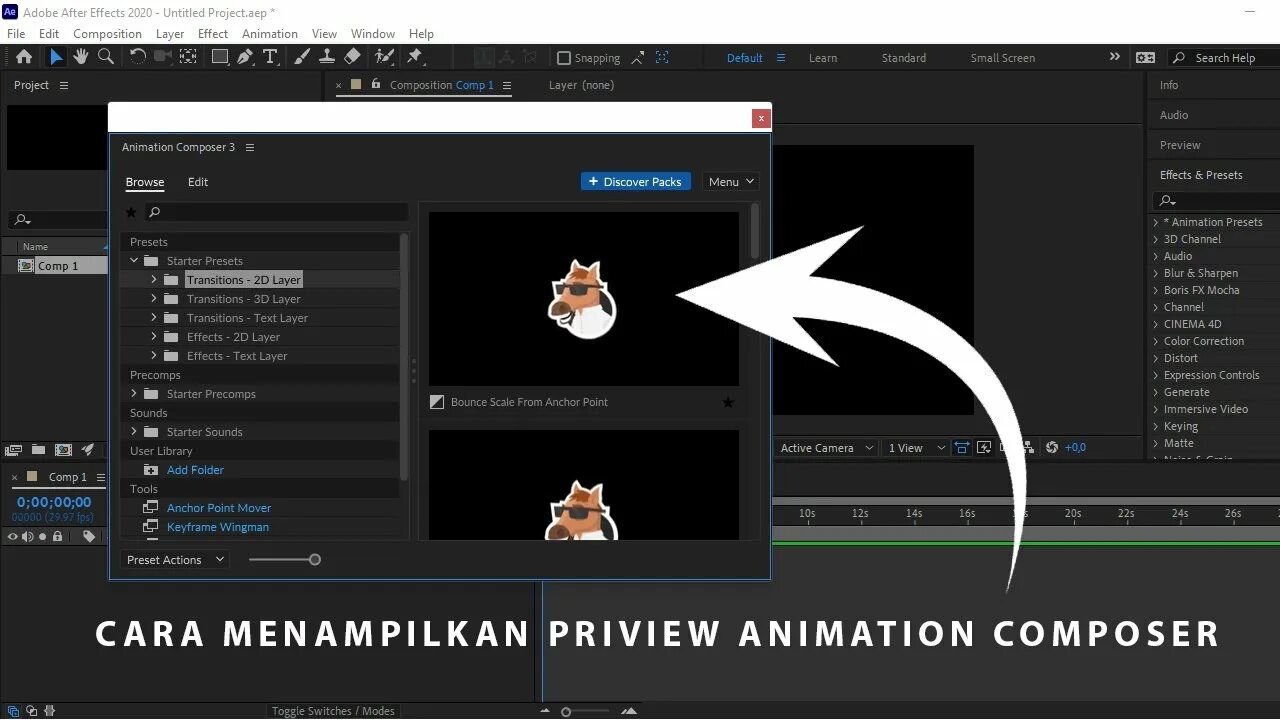Click the thumbnail size slider in Animation Composer
1280x720 pixels.
click(x=285, y=560)
